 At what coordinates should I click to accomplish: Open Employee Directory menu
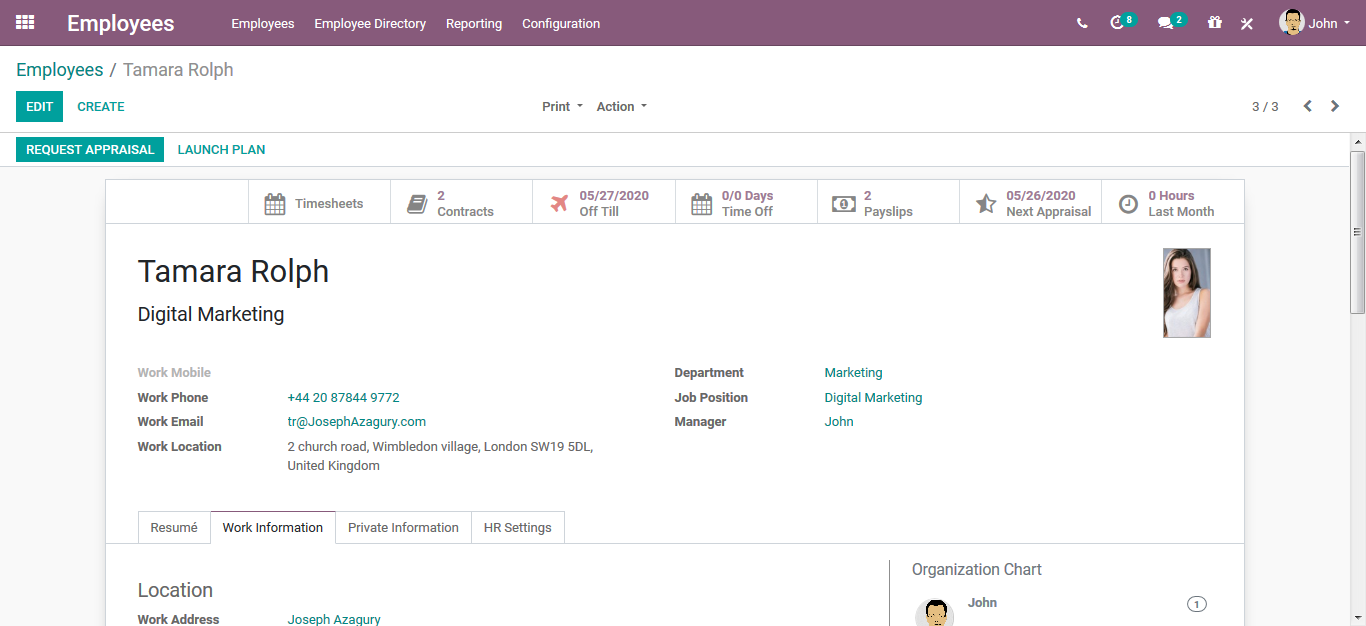click(370, 23)
